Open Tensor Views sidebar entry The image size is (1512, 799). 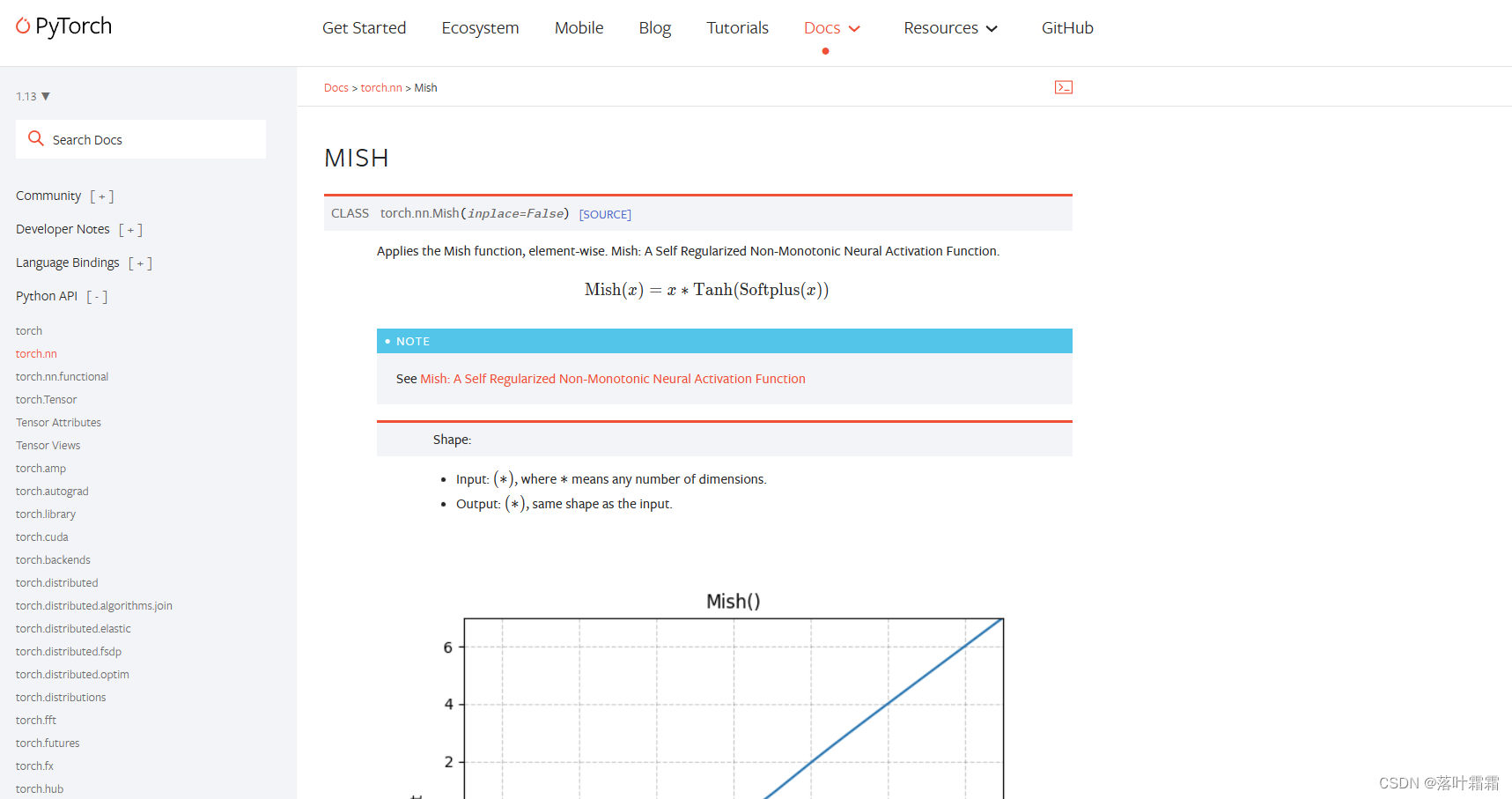pos(48,446)
